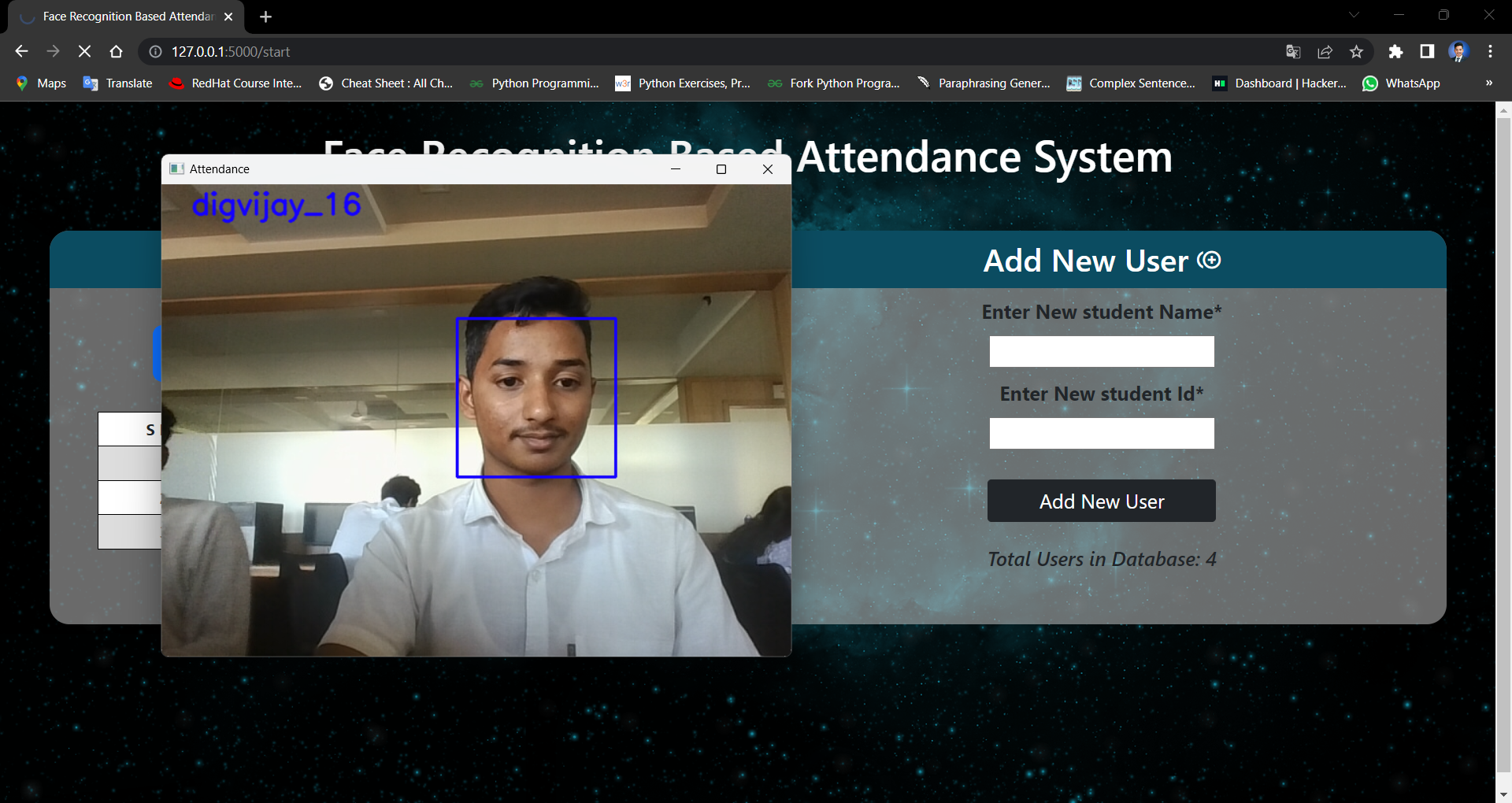Stop page loading with X icon
This screenshot has width=1512, height=803.
click(84, 51)
